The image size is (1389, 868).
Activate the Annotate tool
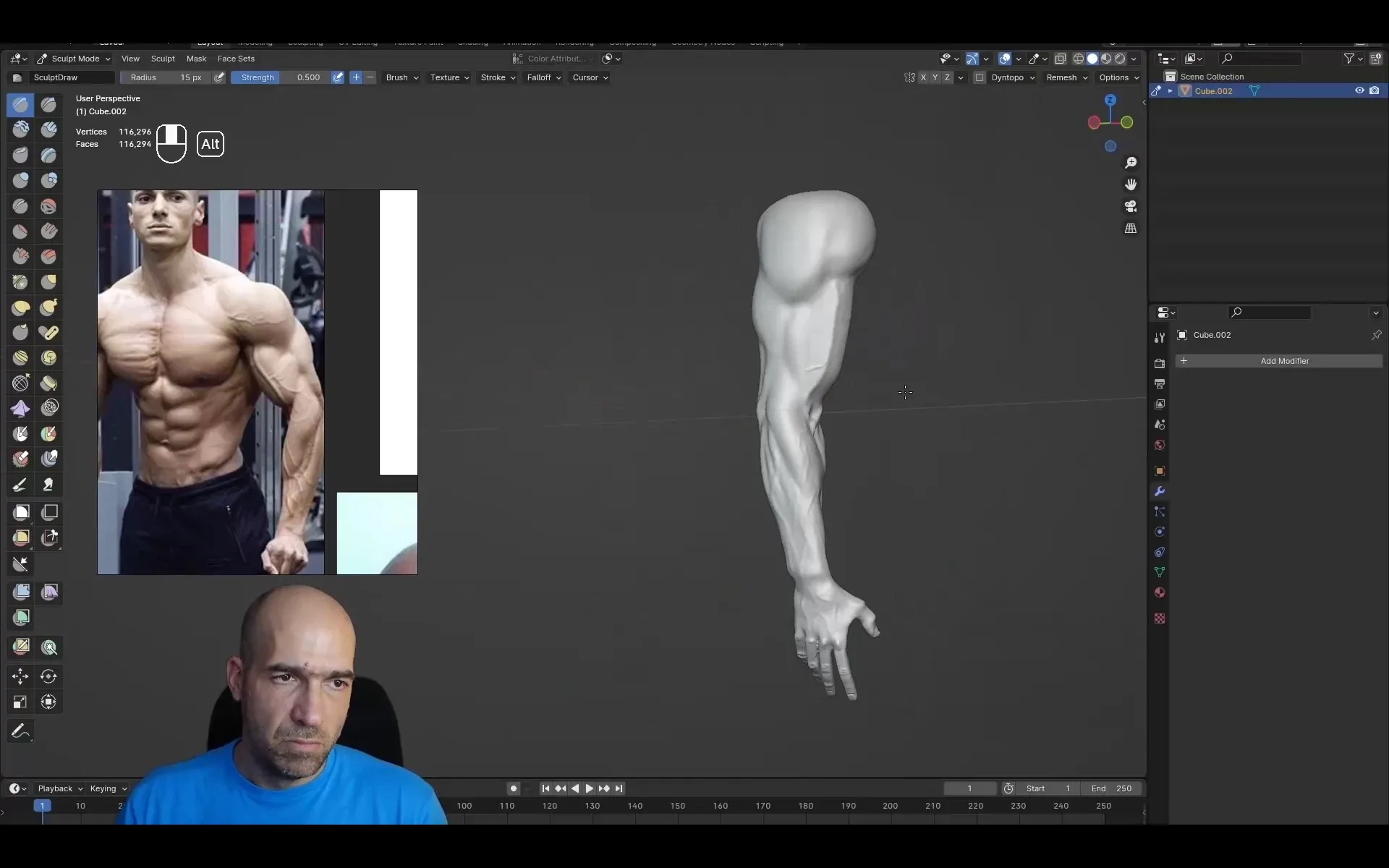20,731
